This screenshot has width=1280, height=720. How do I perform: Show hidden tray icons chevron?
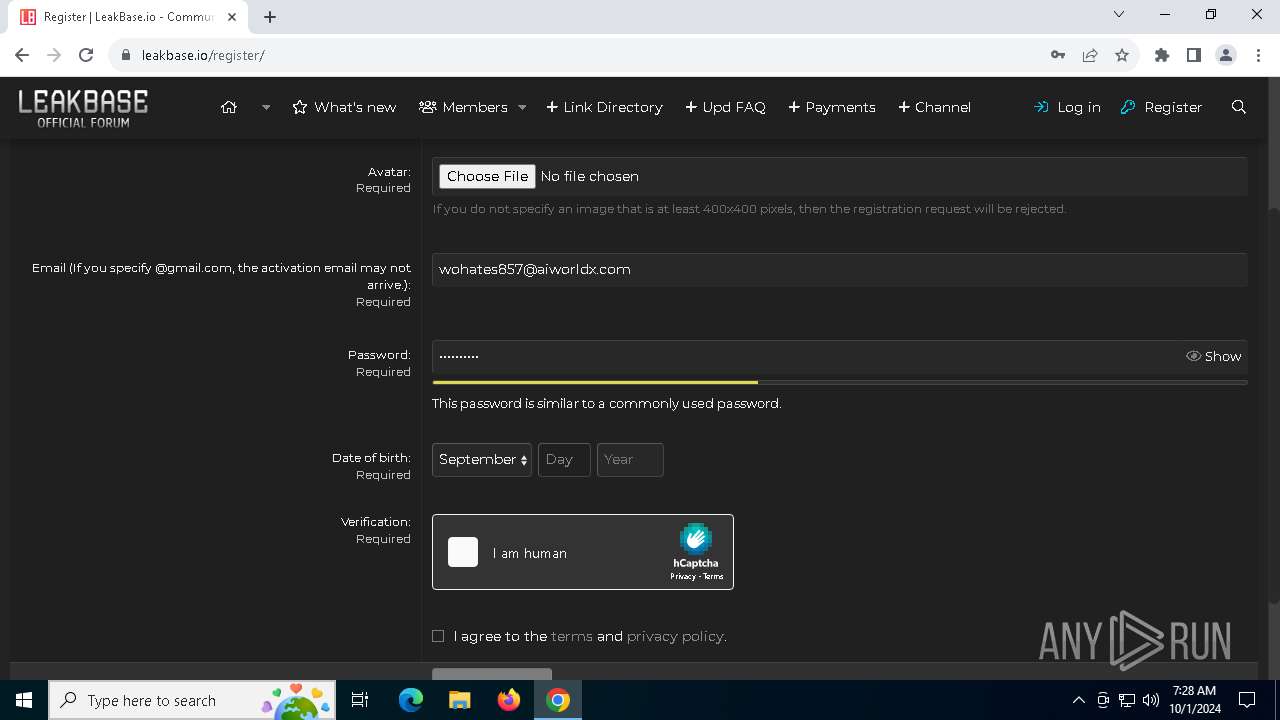point(1078,700)
